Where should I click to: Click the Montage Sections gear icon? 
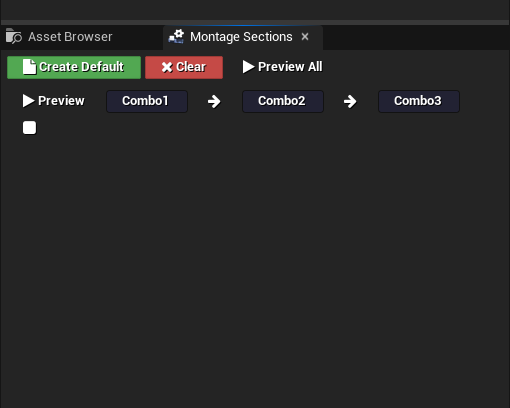[x=176, y=36]
